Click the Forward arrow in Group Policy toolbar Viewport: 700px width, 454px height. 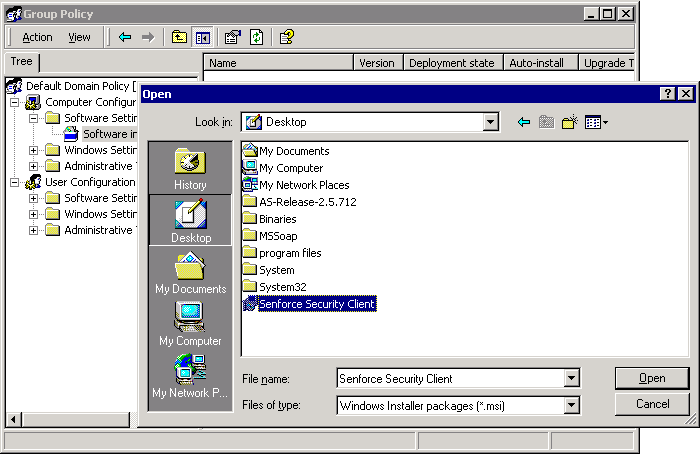click(148, 37)
